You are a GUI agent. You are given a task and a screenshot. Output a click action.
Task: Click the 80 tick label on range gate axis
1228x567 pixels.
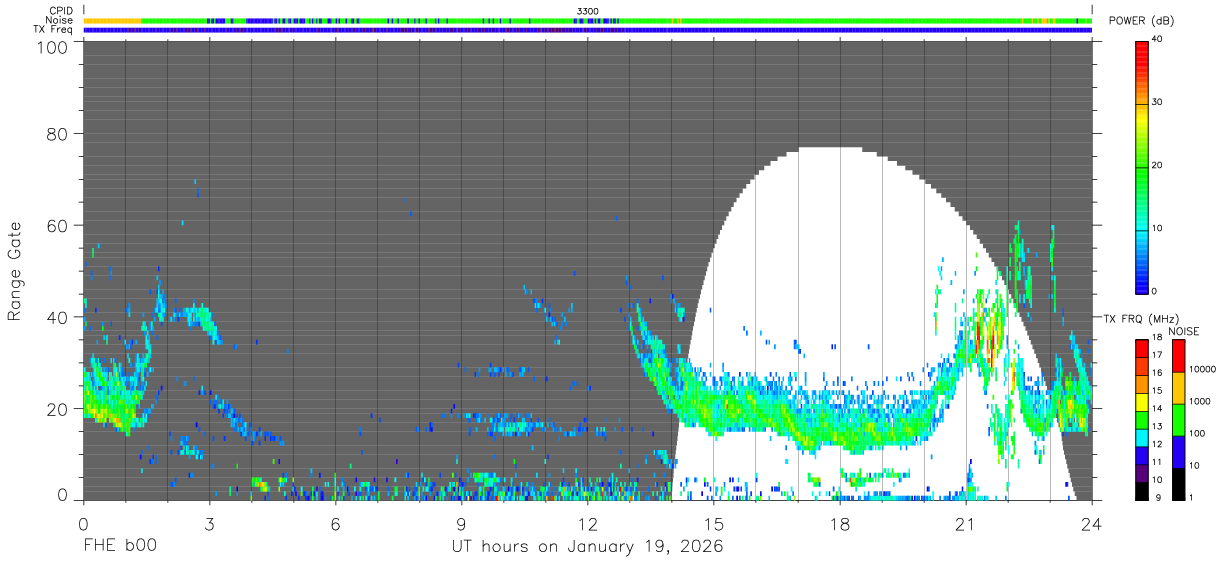pyautogui.click(x=56, y=134)
